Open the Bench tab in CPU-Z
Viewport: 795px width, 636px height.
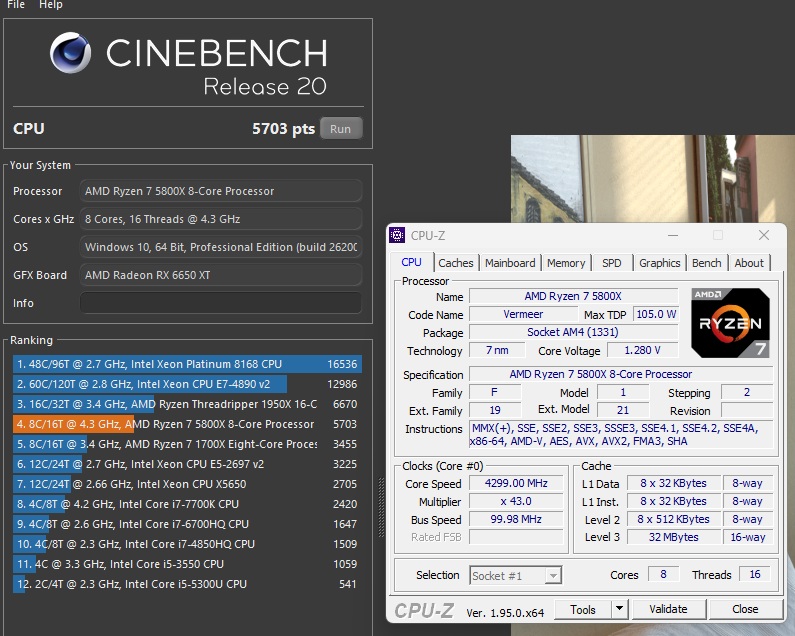coord(706,263)
